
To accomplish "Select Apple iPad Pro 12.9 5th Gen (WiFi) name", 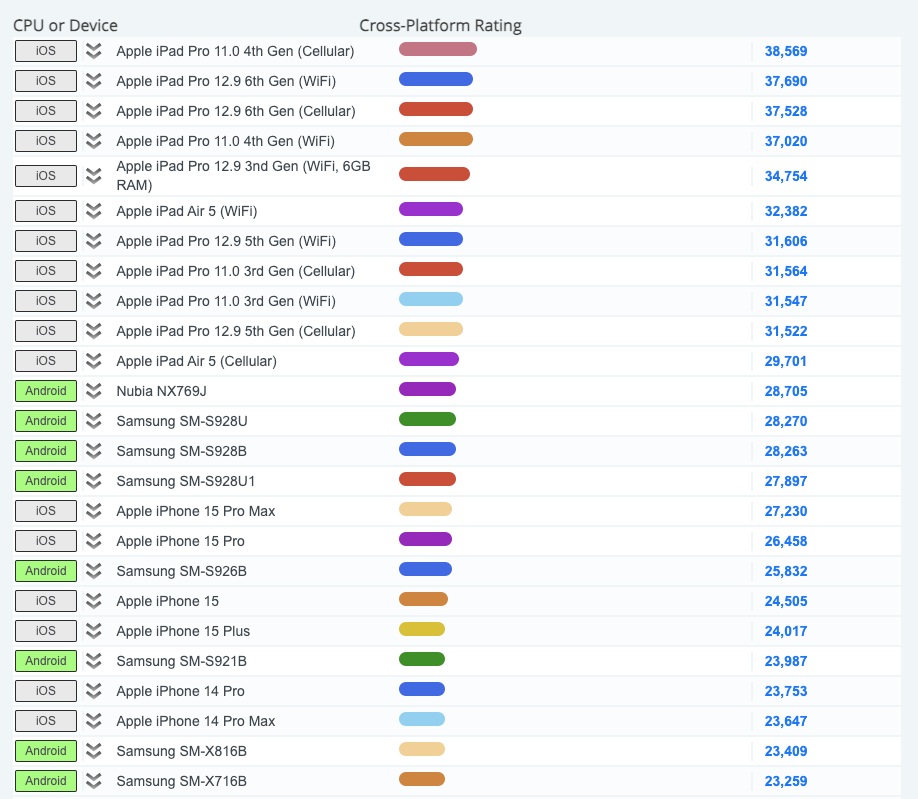I will coord(226,241).
